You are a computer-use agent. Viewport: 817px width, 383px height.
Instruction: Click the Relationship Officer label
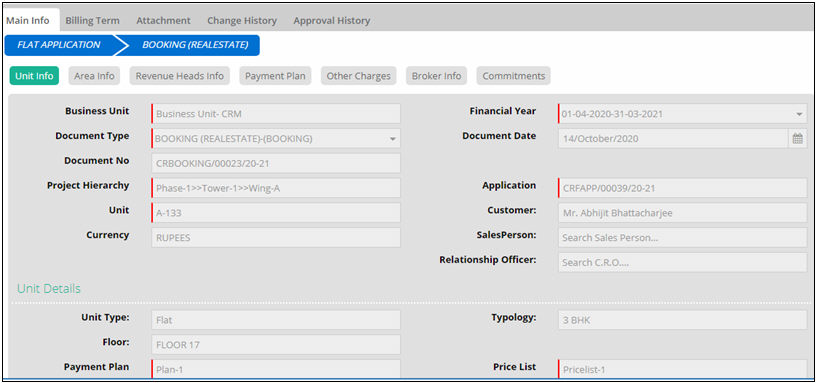click(488, 260)
